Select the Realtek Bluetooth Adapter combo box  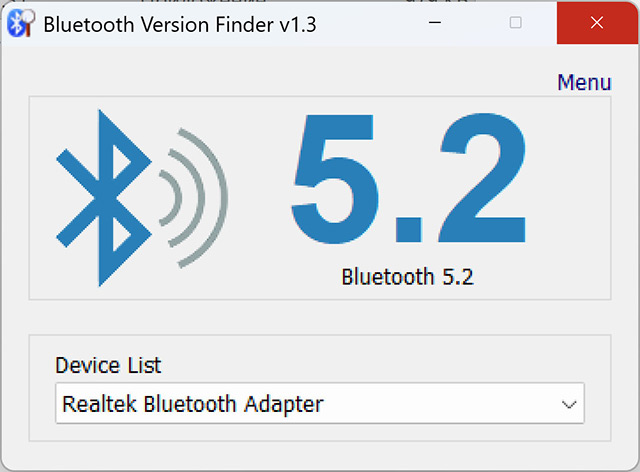click(320, 403)
